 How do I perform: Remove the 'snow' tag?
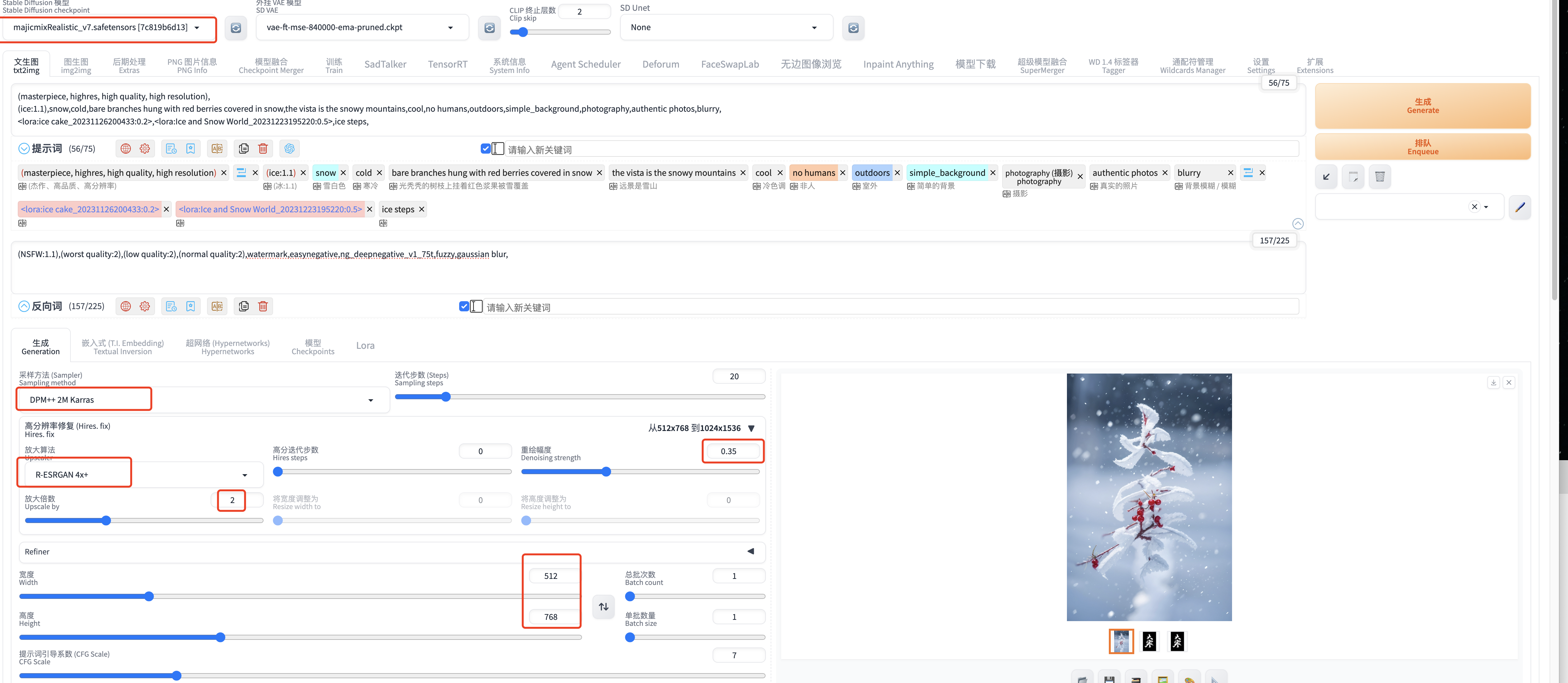[x=343, y=173]
